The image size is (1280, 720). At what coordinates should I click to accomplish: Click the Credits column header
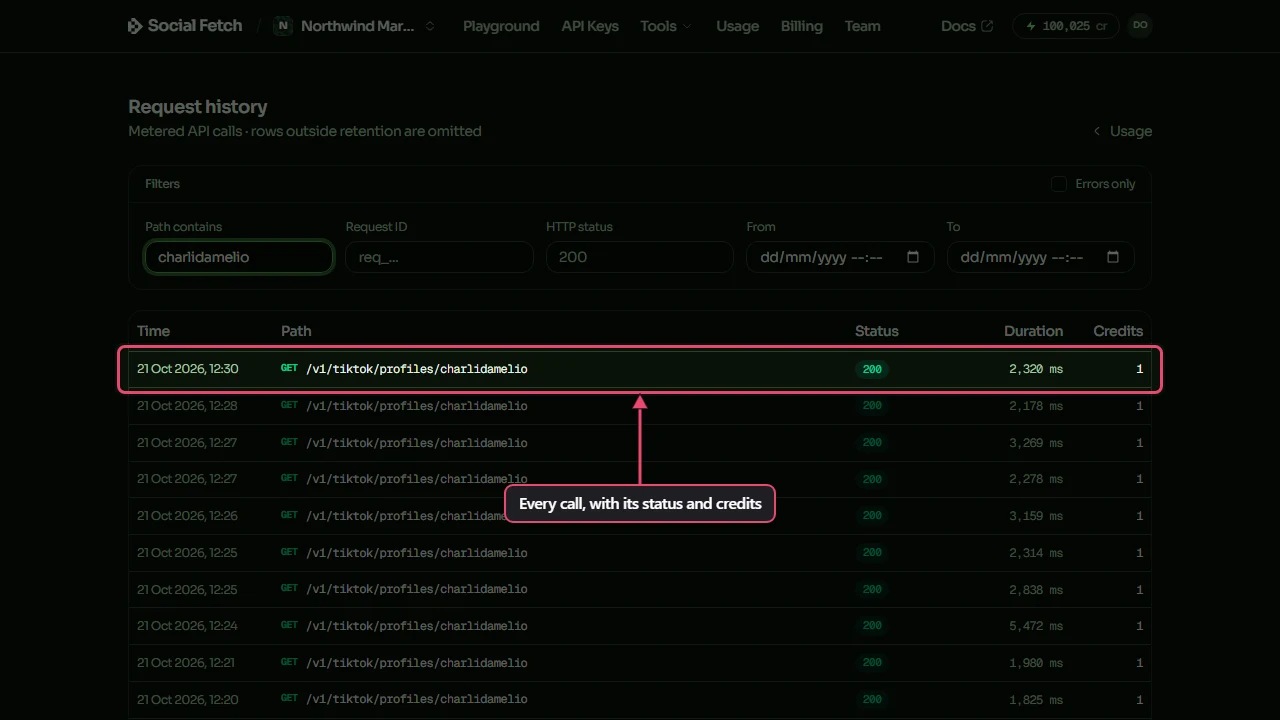pos(1118,331)
